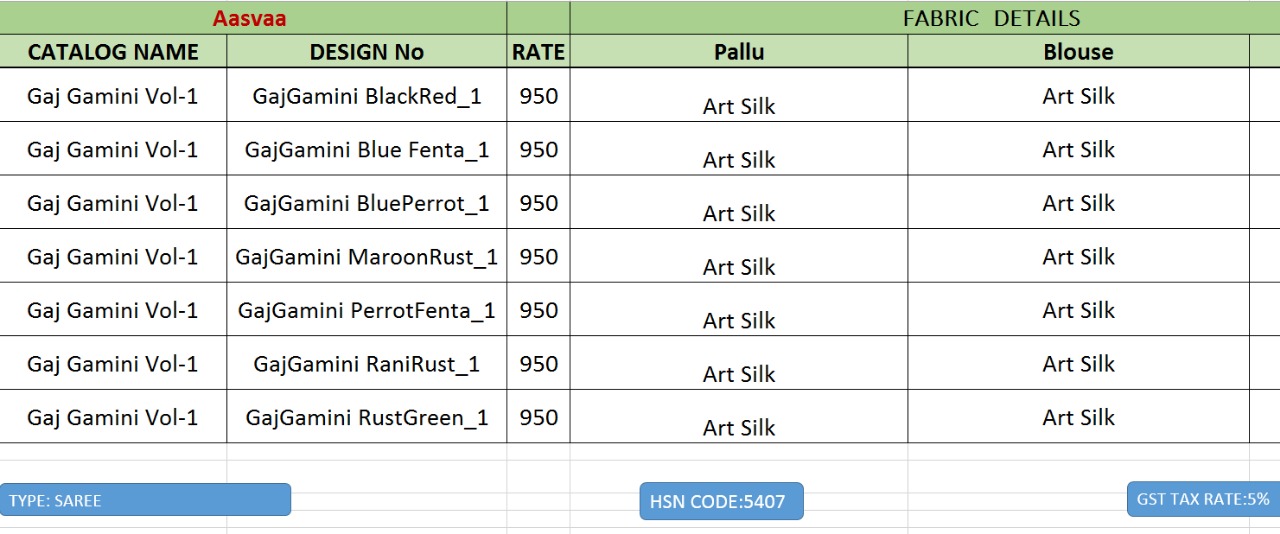
Task: Click the DESIGN No column header
Action: 366,52
